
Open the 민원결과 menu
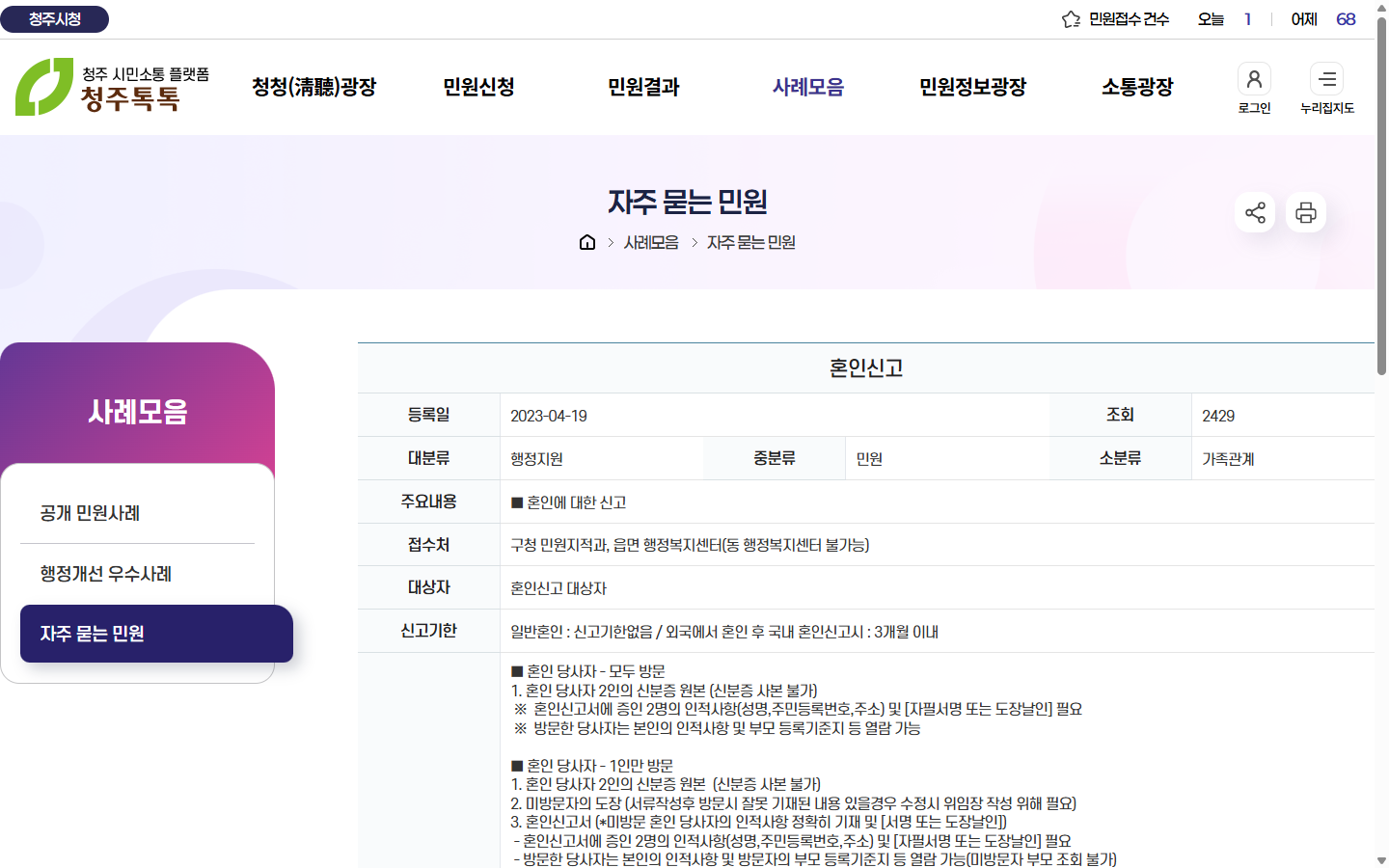[x=643, y=87]
